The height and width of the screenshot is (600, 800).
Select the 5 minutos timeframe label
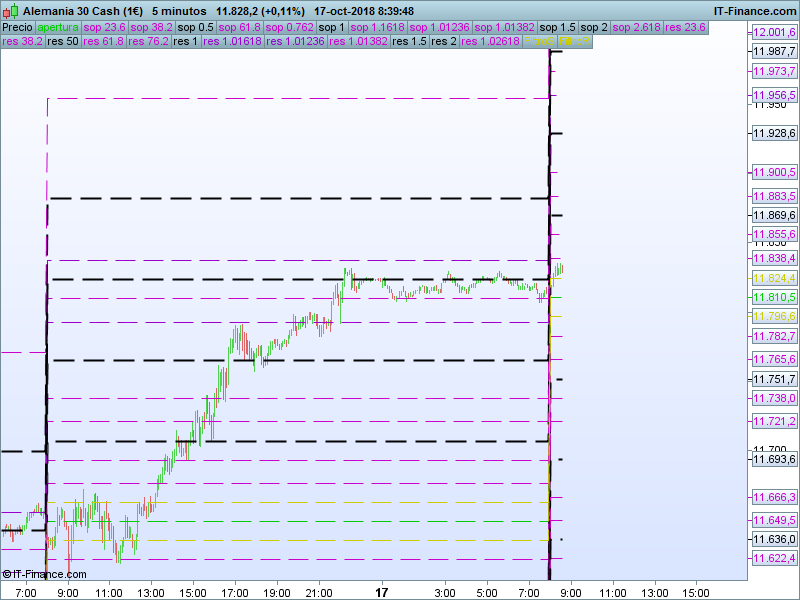point(179,11)
